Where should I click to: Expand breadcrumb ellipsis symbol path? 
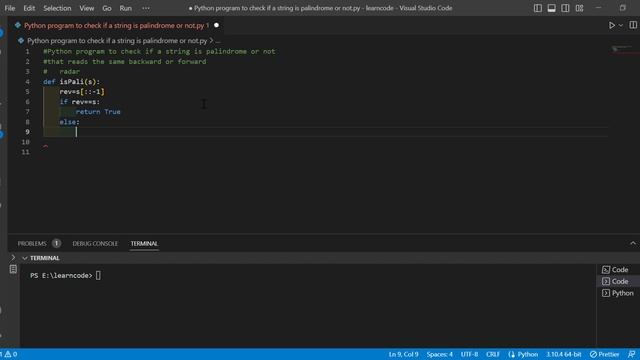pyautogui.click(x=218, y=41)
